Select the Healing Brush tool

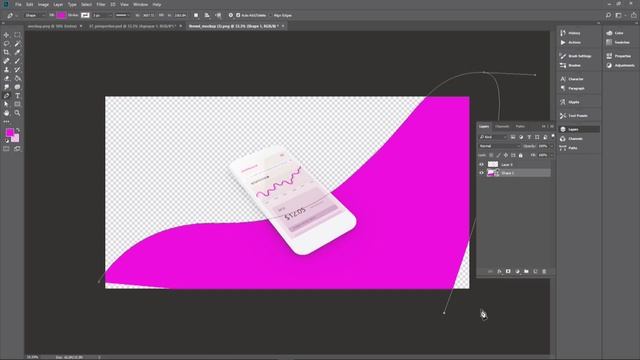(x=7, y=61)
